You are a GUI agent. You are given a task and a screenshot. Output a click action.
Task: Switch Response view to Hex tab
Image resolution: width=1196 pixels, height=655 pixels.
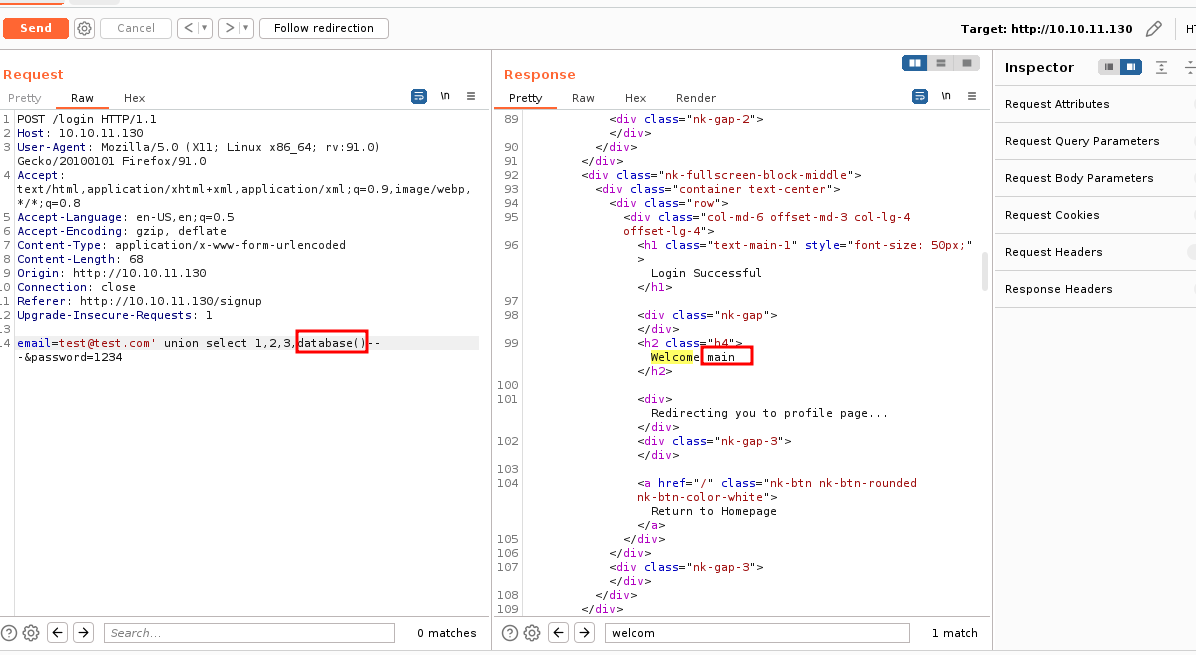tap(635, 98)
